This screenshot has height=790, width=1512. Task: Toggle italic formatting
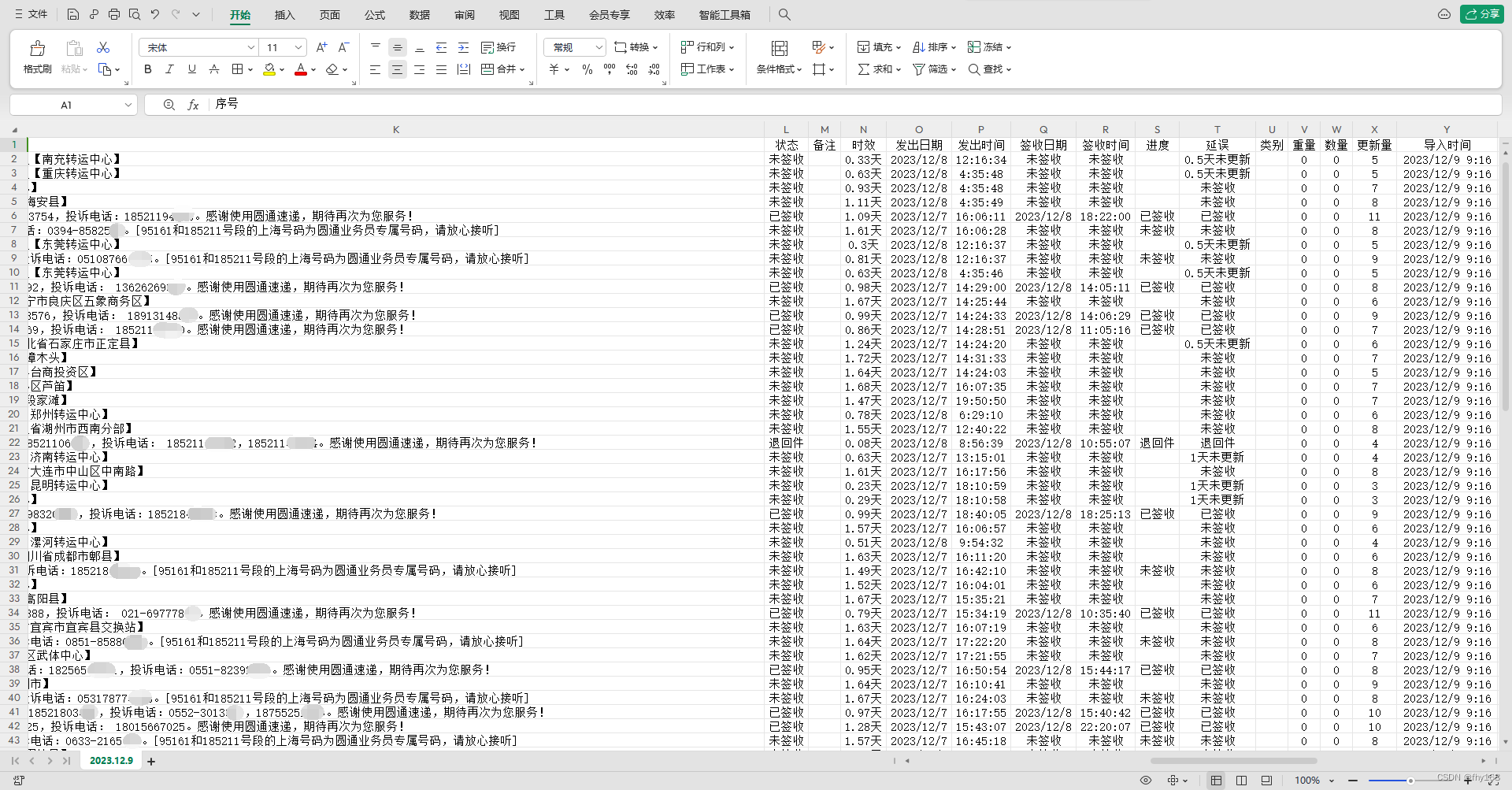pos(169,69)
